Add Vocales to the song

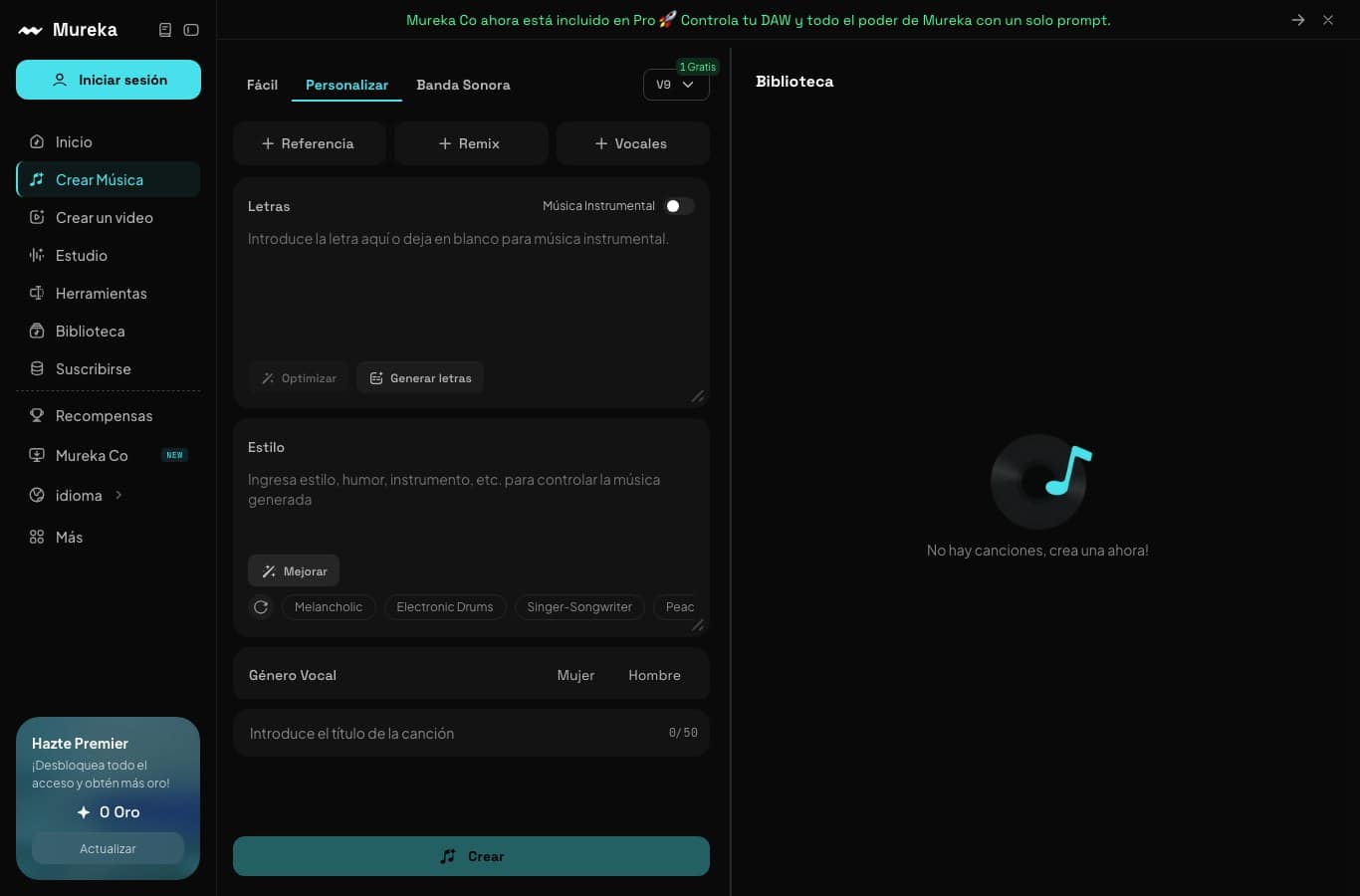coord(632,143)
